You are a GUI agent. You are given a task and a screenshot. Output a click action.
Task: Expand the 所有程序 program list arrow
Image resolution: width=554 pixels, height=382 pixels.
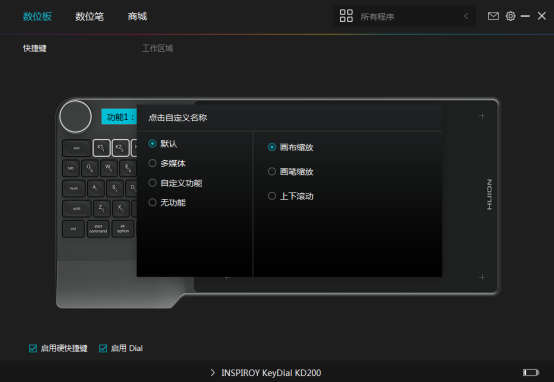(x=466, y=16)
